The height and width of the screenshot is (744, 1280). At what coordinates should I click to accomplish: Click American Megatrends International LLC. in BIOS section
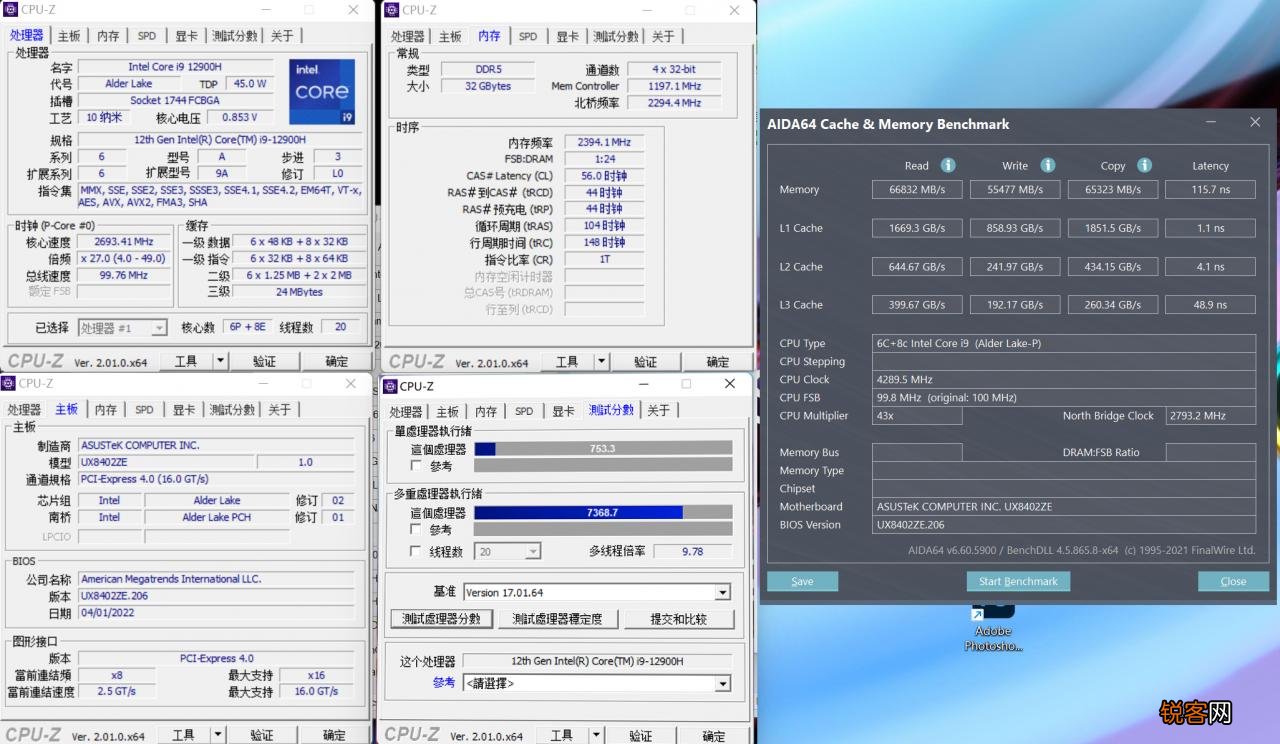coord(217,579)
